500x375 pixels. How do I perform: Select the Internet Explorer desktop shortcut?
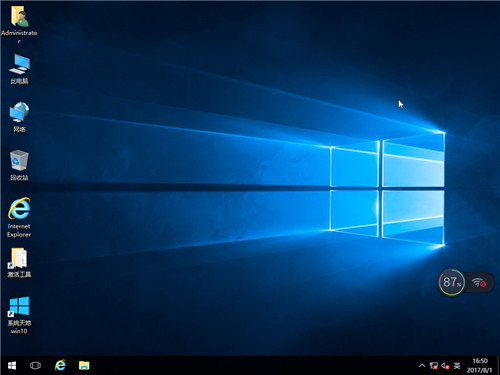coord(19,217)
